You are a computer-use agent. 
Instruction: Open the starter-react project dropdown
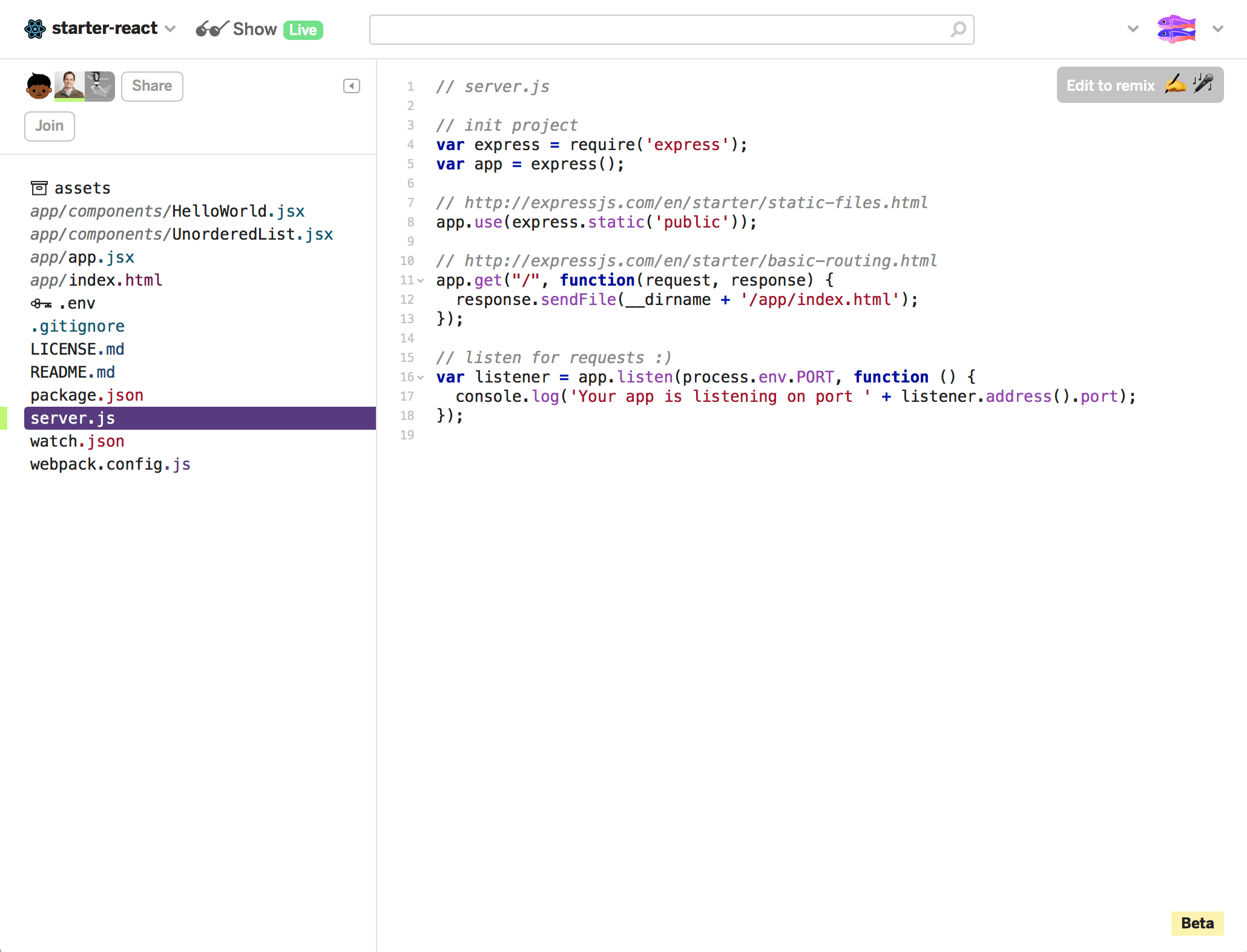pos(171,29)
